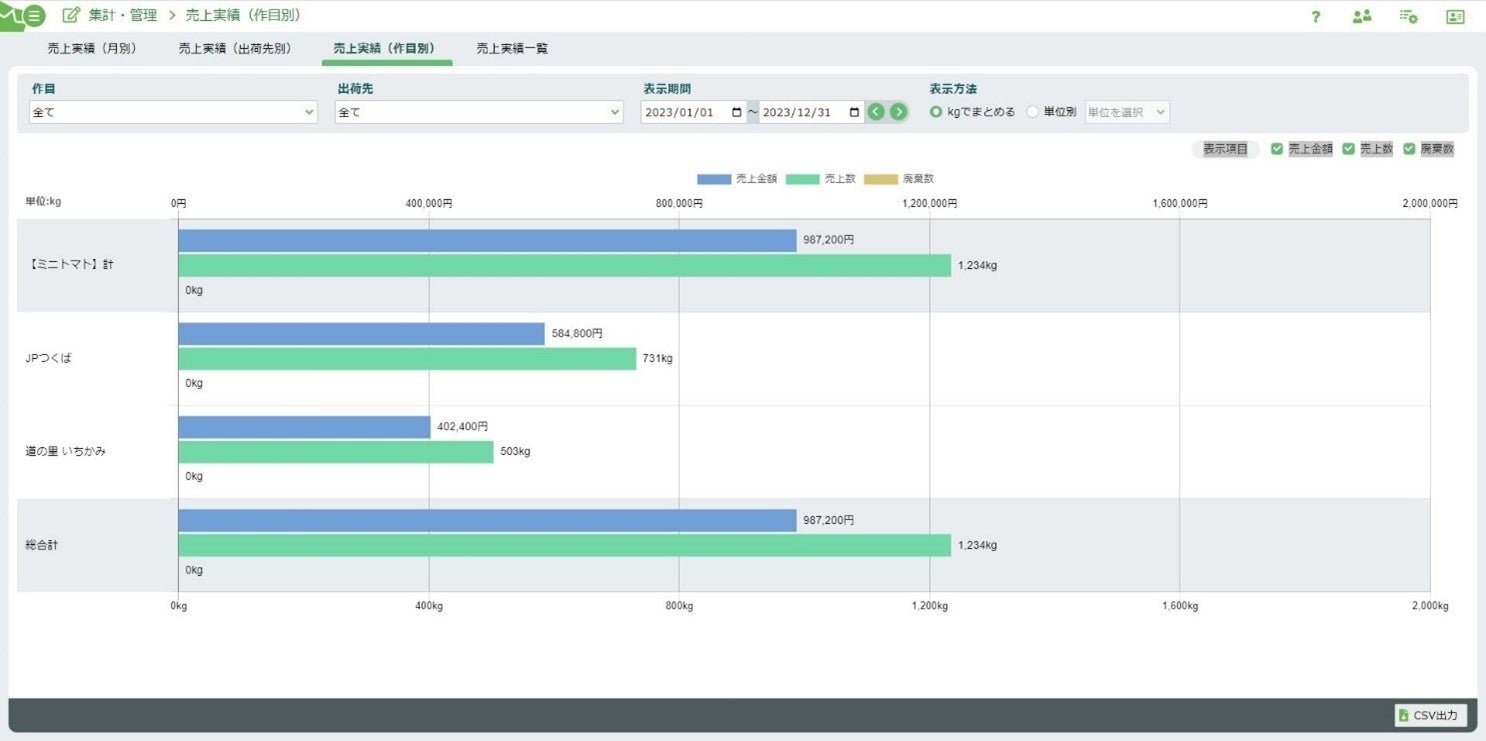This screenshot has height=741, width=1486.
Task: Click the help question mark icon
Action: click(x=1316, y=17)
